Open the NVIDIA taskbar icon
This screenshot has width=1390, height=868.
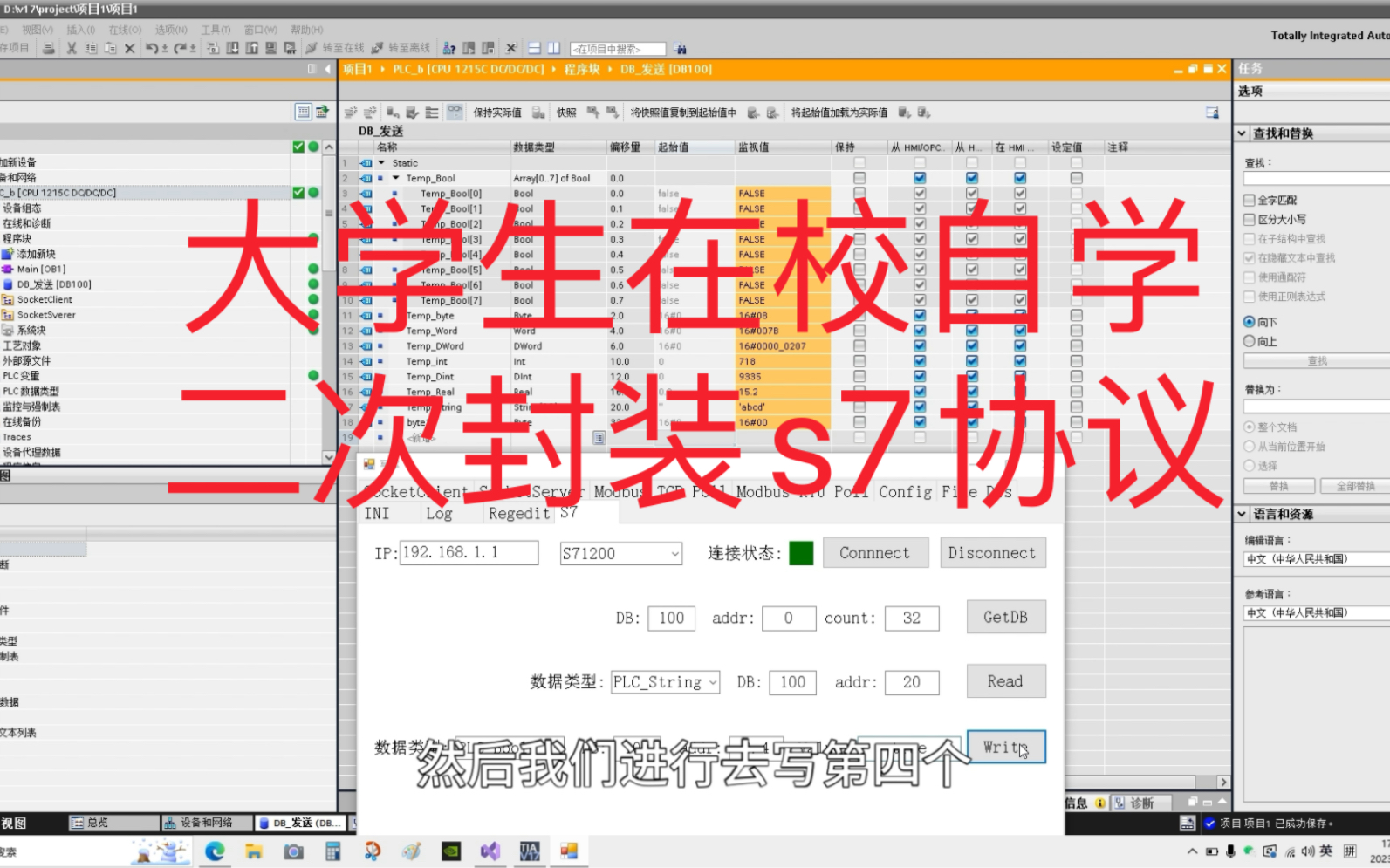click(x=450, y=851)
